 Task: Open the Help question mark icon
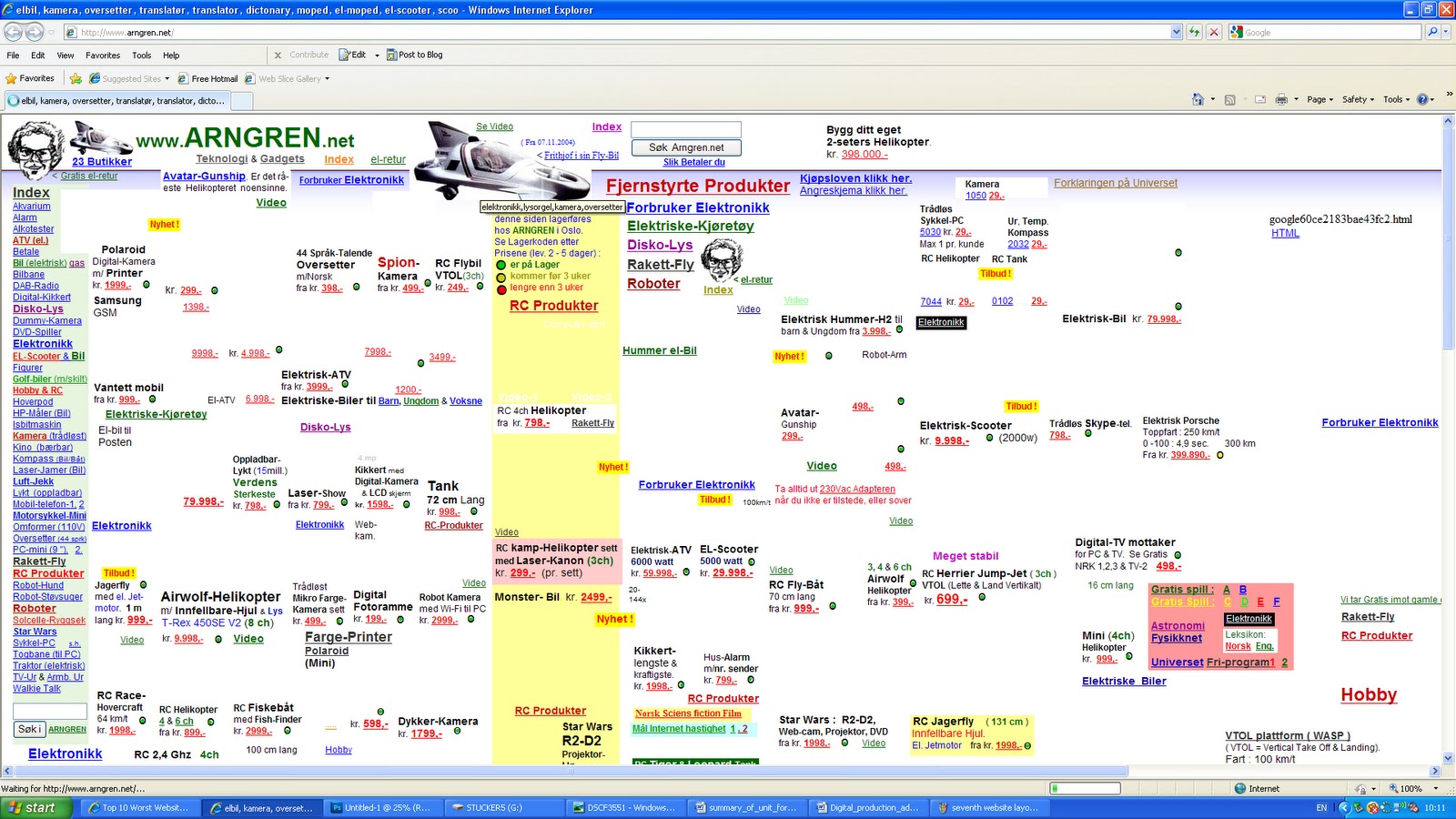pyautogui.click(x=1421, y=98)
